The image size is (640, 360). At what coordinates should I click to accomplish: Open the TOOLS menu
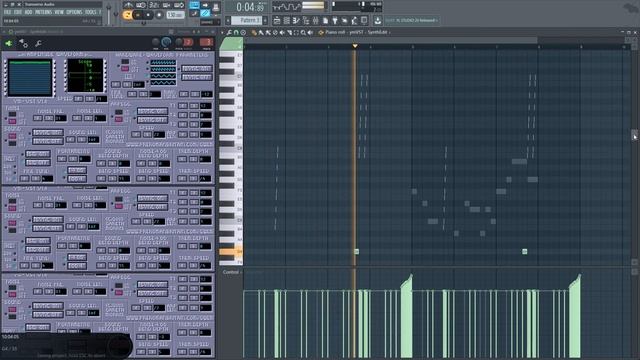click(x=91, y=12)
